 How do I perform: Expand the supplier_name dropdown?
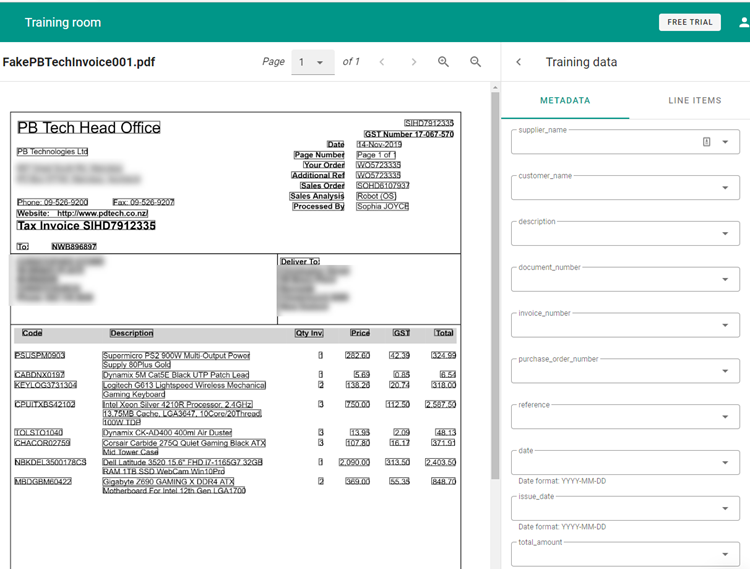pos(725,143)
